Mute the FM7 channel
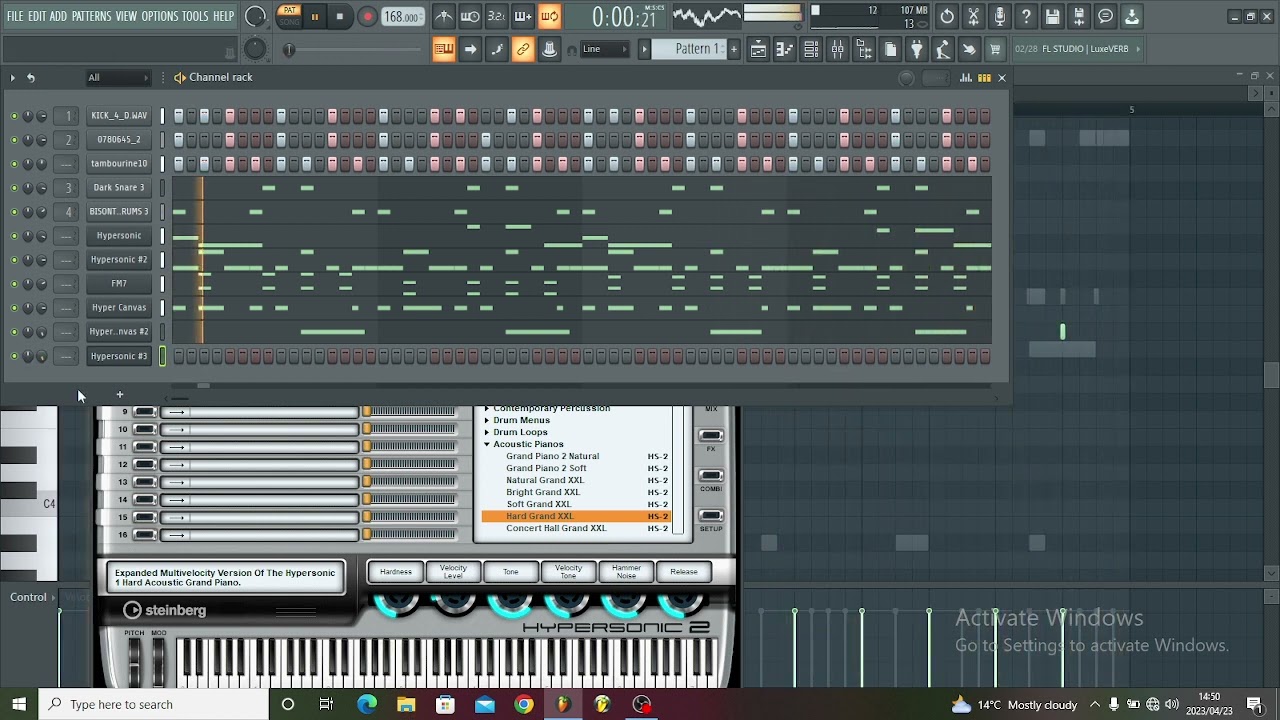The width and height of the screenshot is (1280, 720). tap(14, 284)
